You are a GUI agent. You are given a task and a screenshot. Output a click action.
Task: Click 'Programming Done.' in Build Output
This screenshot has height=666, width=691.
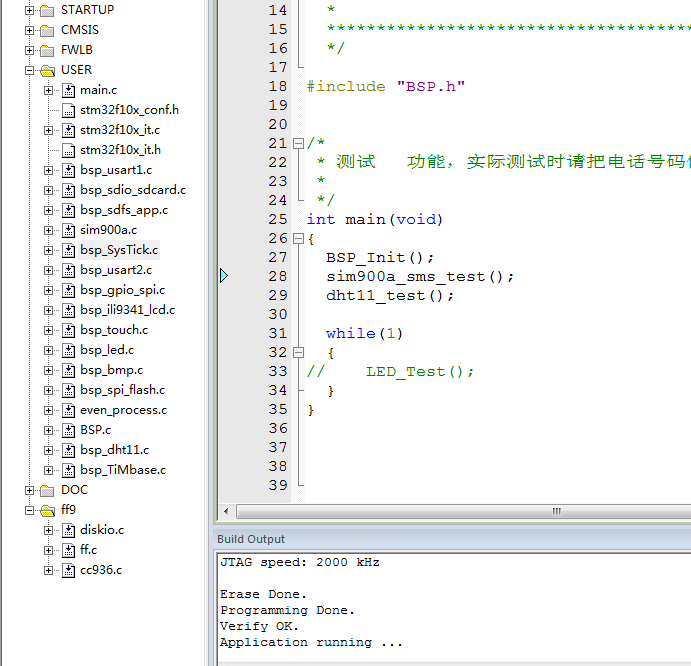point(287,610)
